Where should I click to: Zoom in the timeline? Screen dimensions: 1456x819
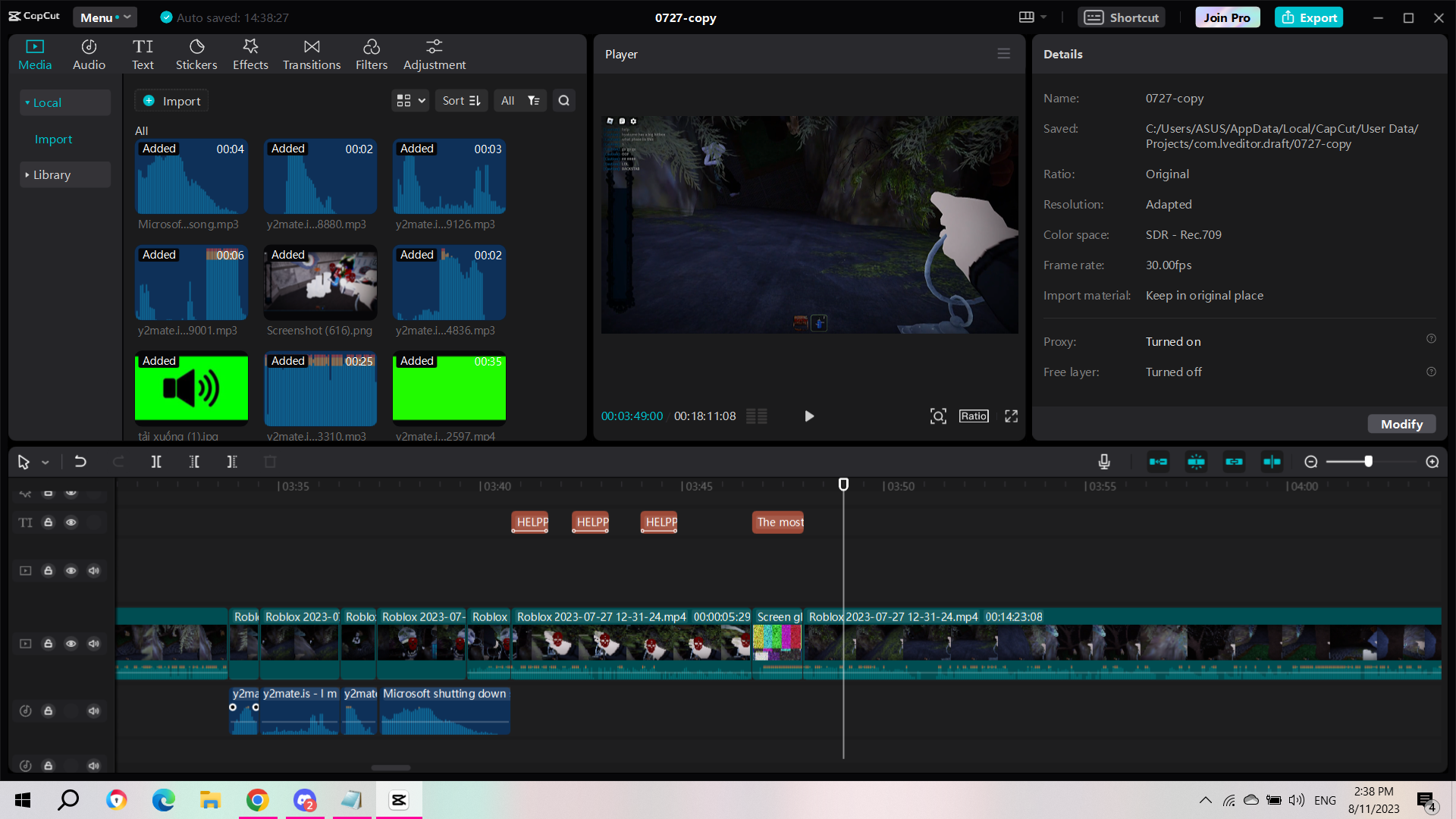pyautogui.click(x=1432, y=462)
